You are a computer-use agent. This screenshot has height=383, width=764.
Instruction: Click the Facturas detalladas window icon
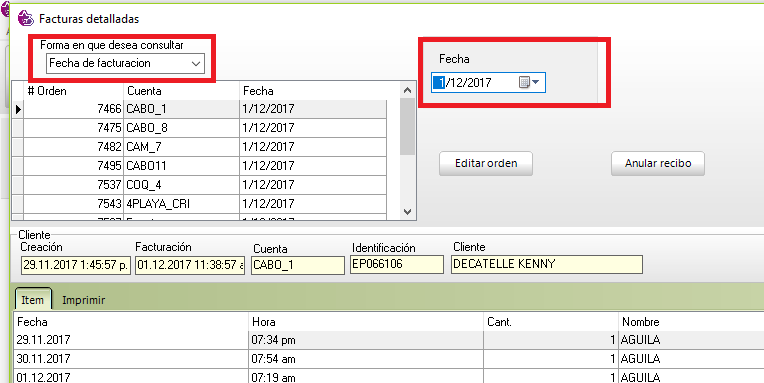[25, 19]
